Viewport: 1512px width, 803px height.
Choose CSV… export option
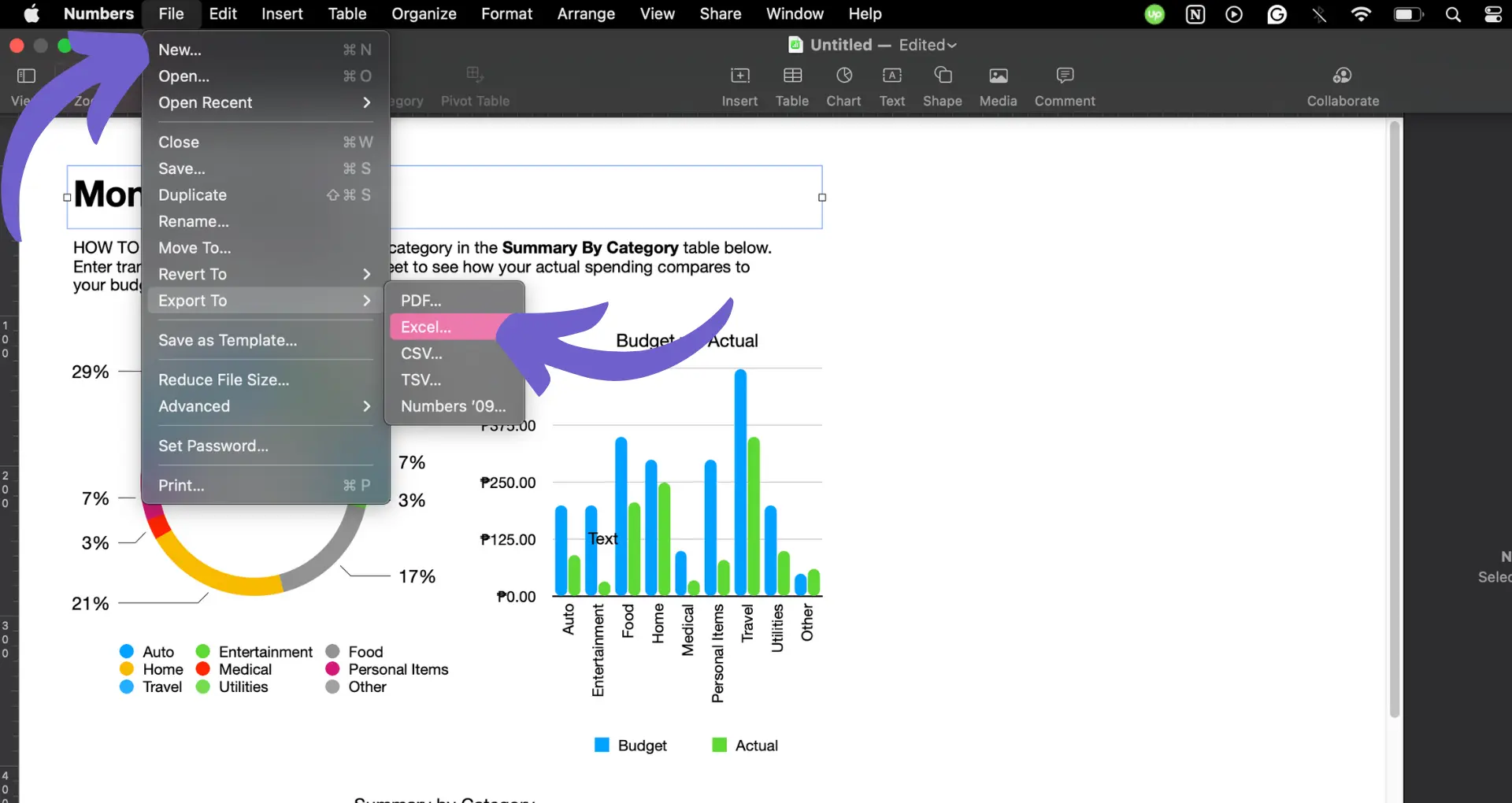[456, 353]
